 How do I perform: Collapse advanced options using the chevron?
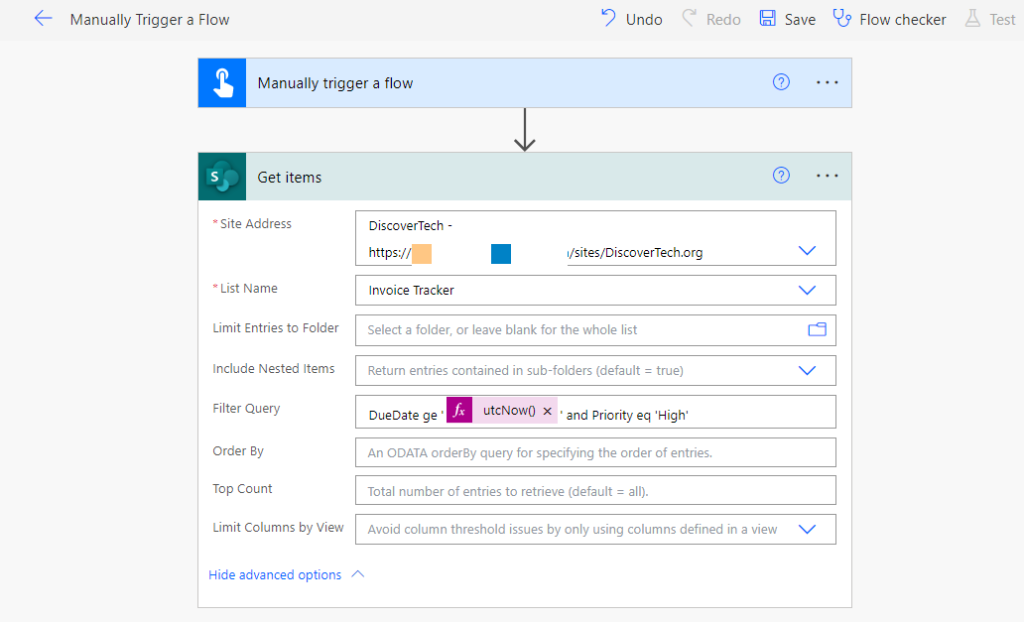[x=358, y=574]
